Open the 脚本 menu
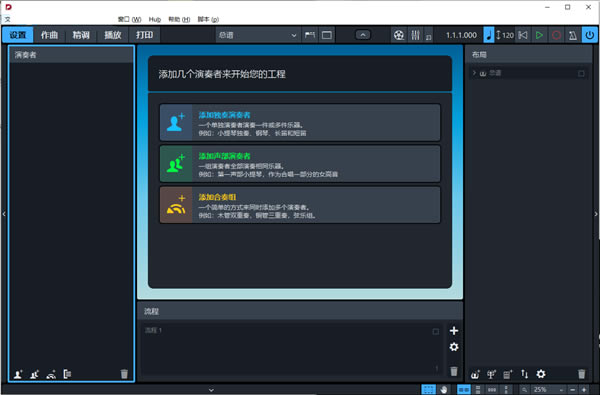 click(x=208, y=19)
